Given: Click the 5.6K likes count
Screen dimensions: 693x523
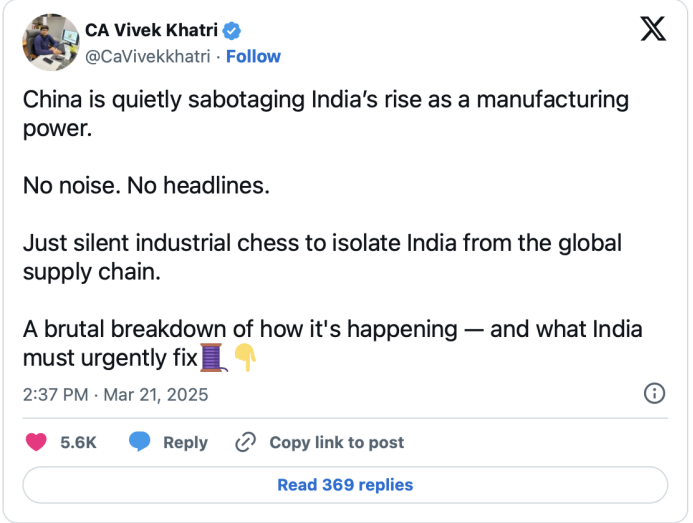Looking at the screenshot, I should click(x=78, y=442).
